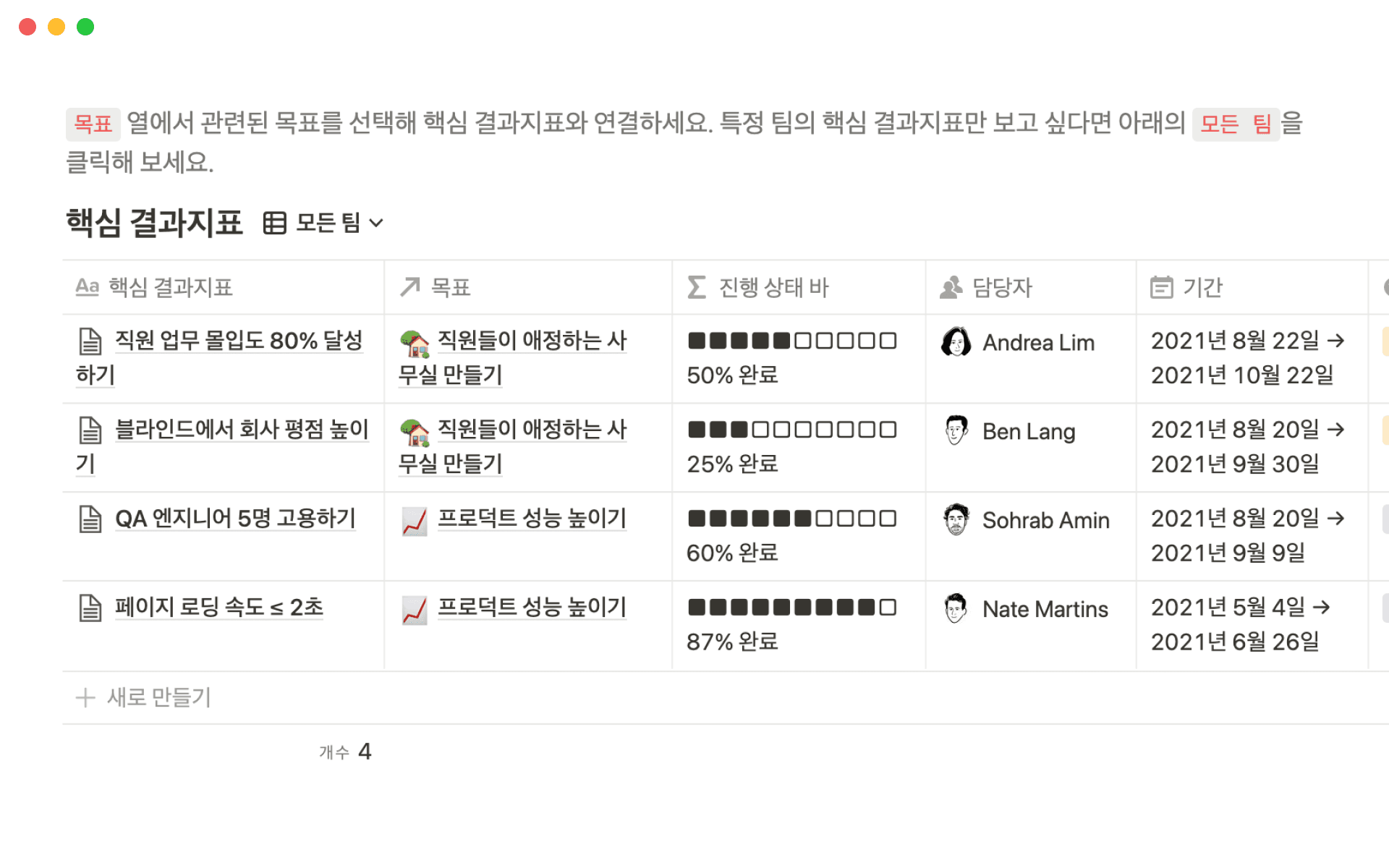Open the 직원 업무 몰입도 80% 달성하기 page
The height and width of the screenshot is (868, 1389).
coord(239,341)
